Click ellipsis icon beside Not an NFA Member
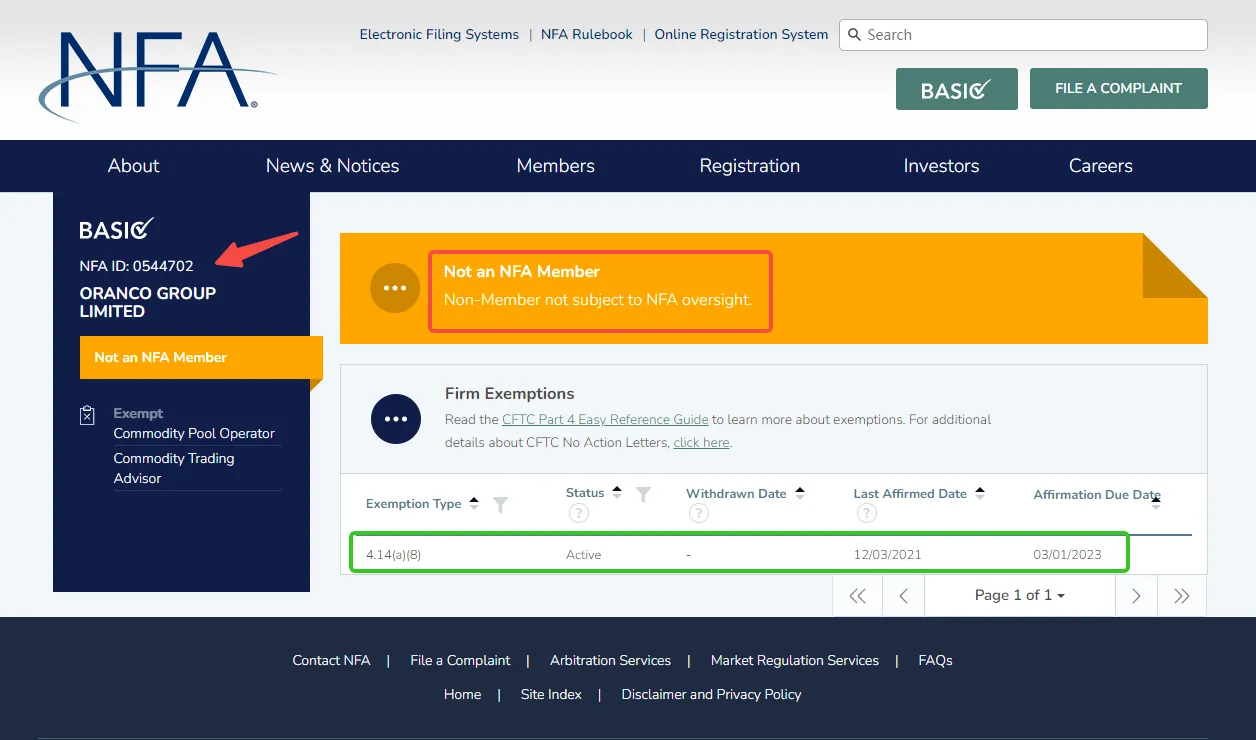Viewport: 1256px width, 740px height. (395, 288)
